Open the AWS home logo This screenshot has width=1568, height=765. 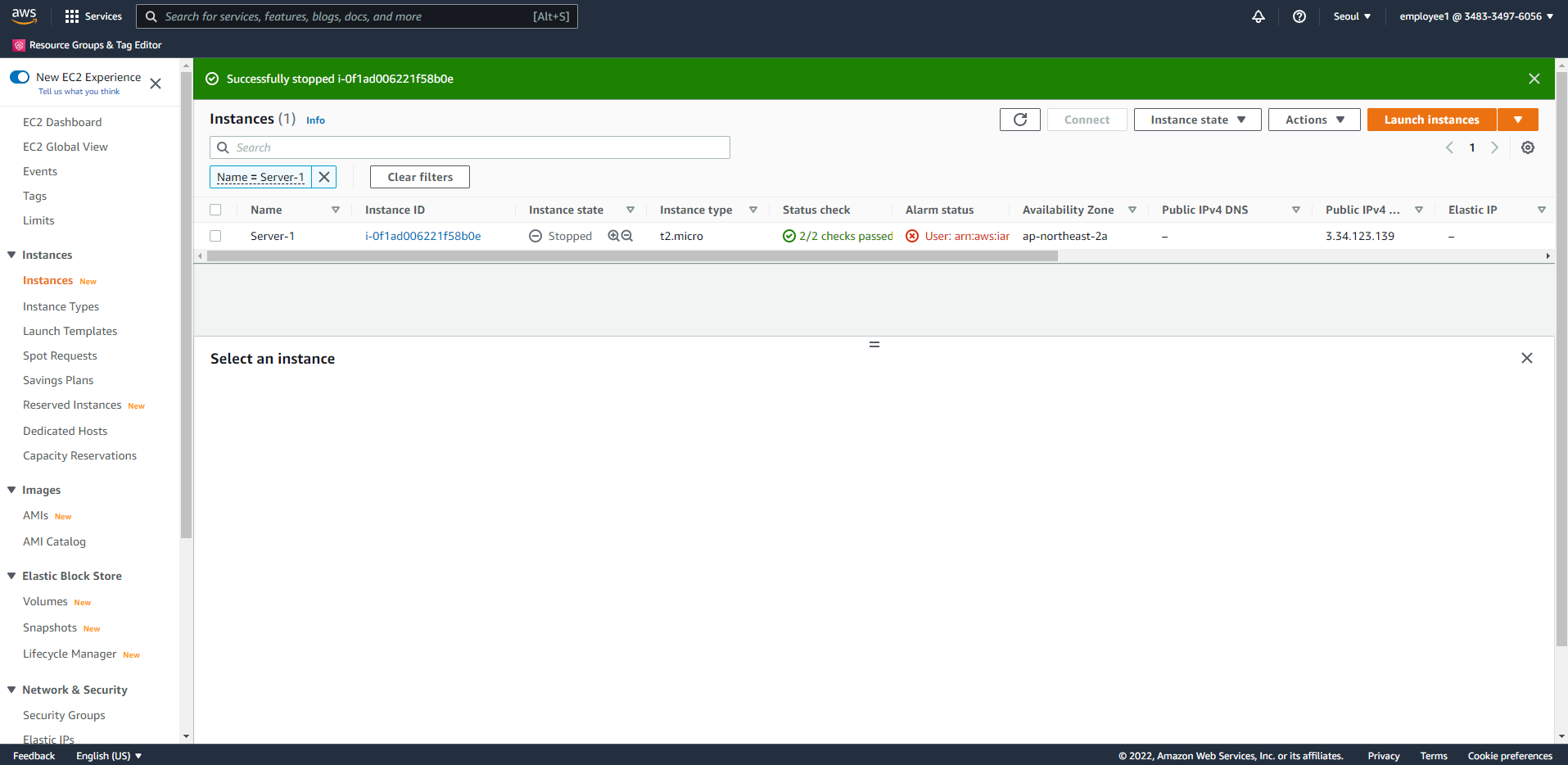pyautogui.click(x=24, y=16)
